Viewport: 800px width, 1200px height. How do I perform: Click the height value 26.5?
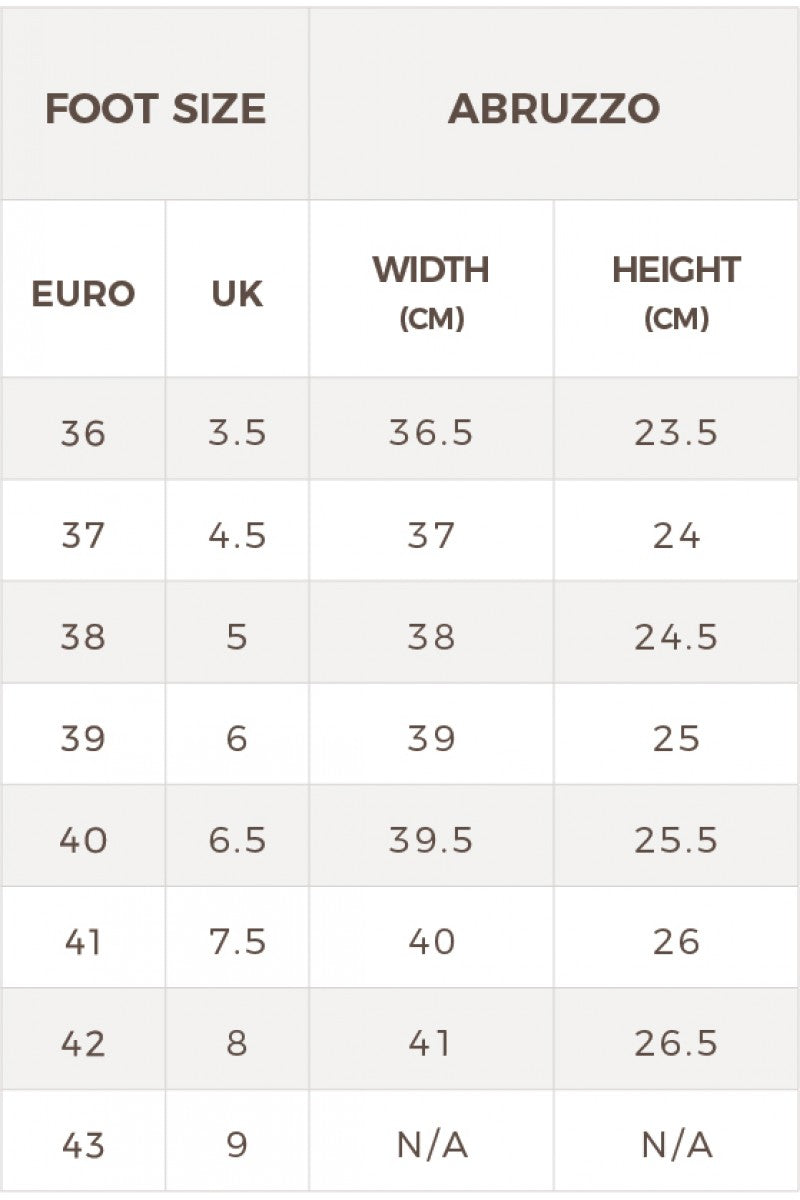coord(676,1043)
